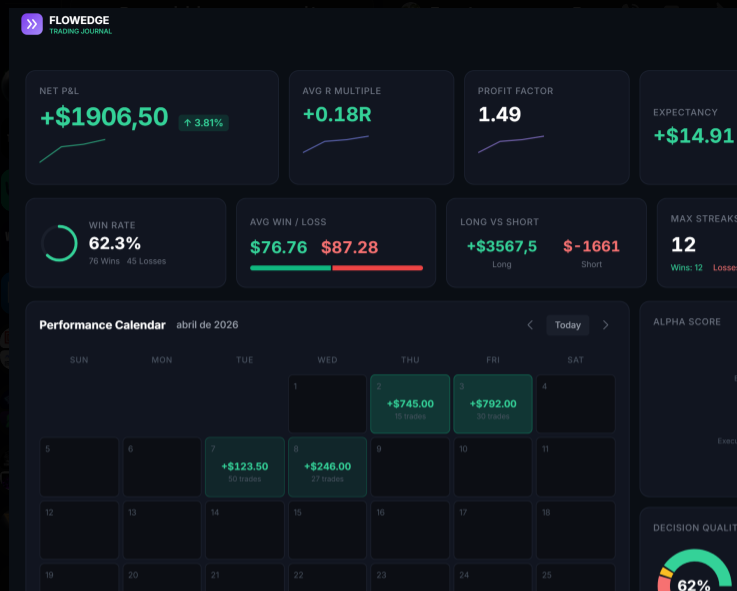Select calendar day 11
This screenshot has width=737, height=591.
[x=576, y=467]
